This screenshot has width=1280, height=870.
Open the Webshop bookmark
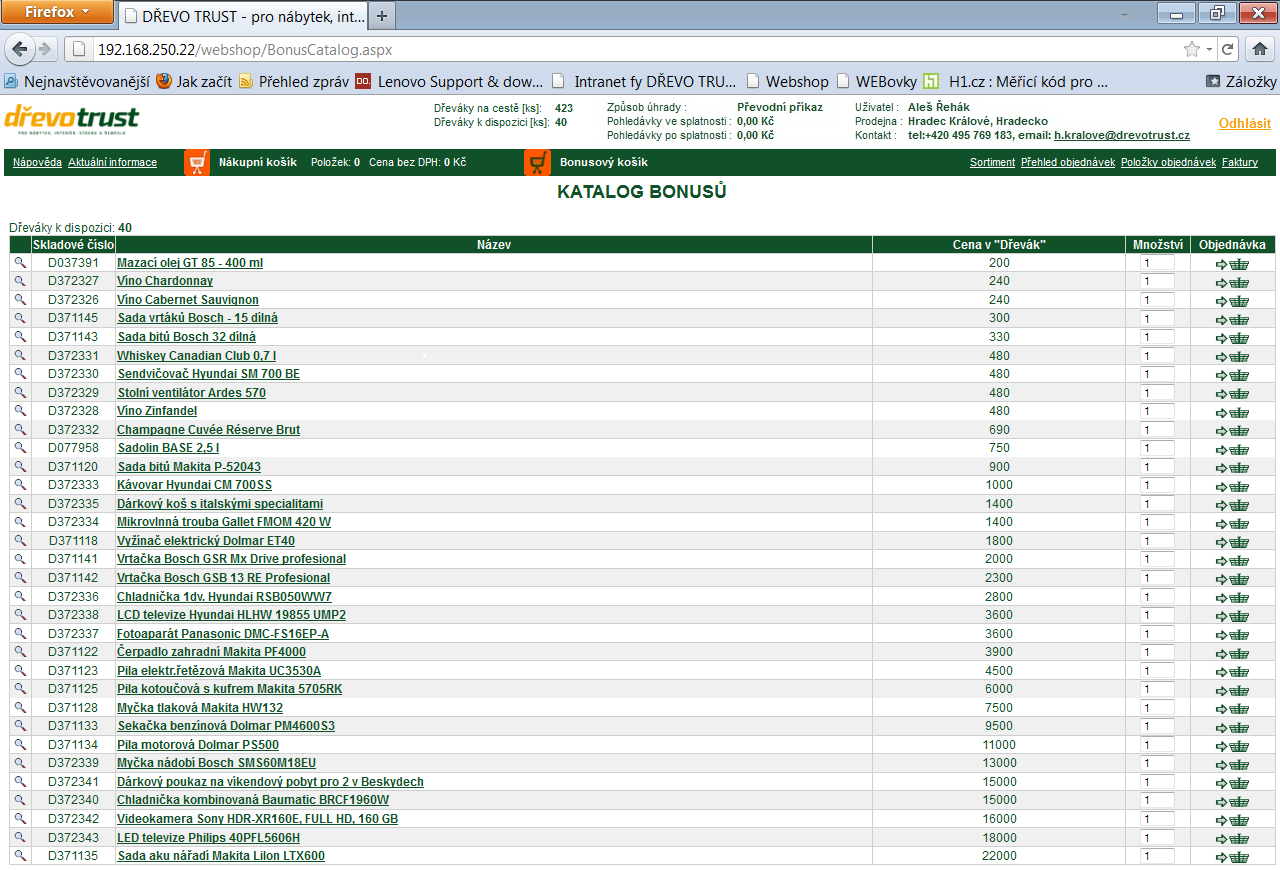tap(788, 82)
